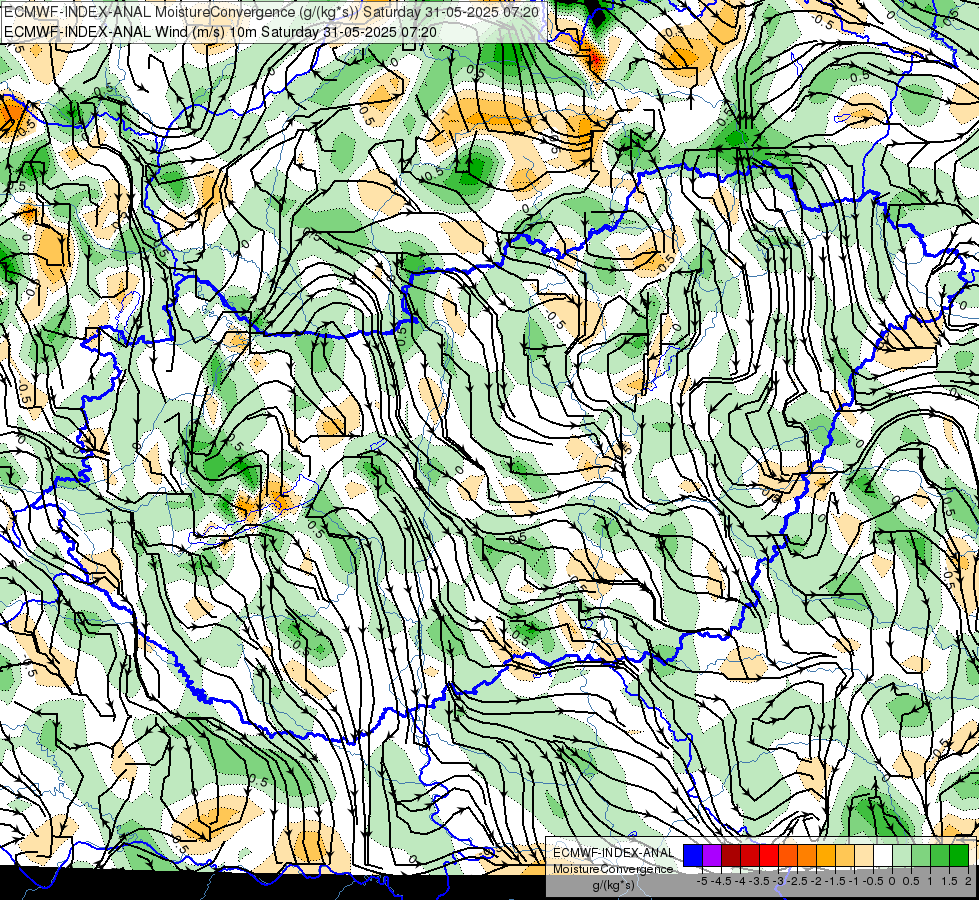The image size is (979, 900).
Task: Click the blue legend swatch left of -5
Action: [x=693, y=855]
